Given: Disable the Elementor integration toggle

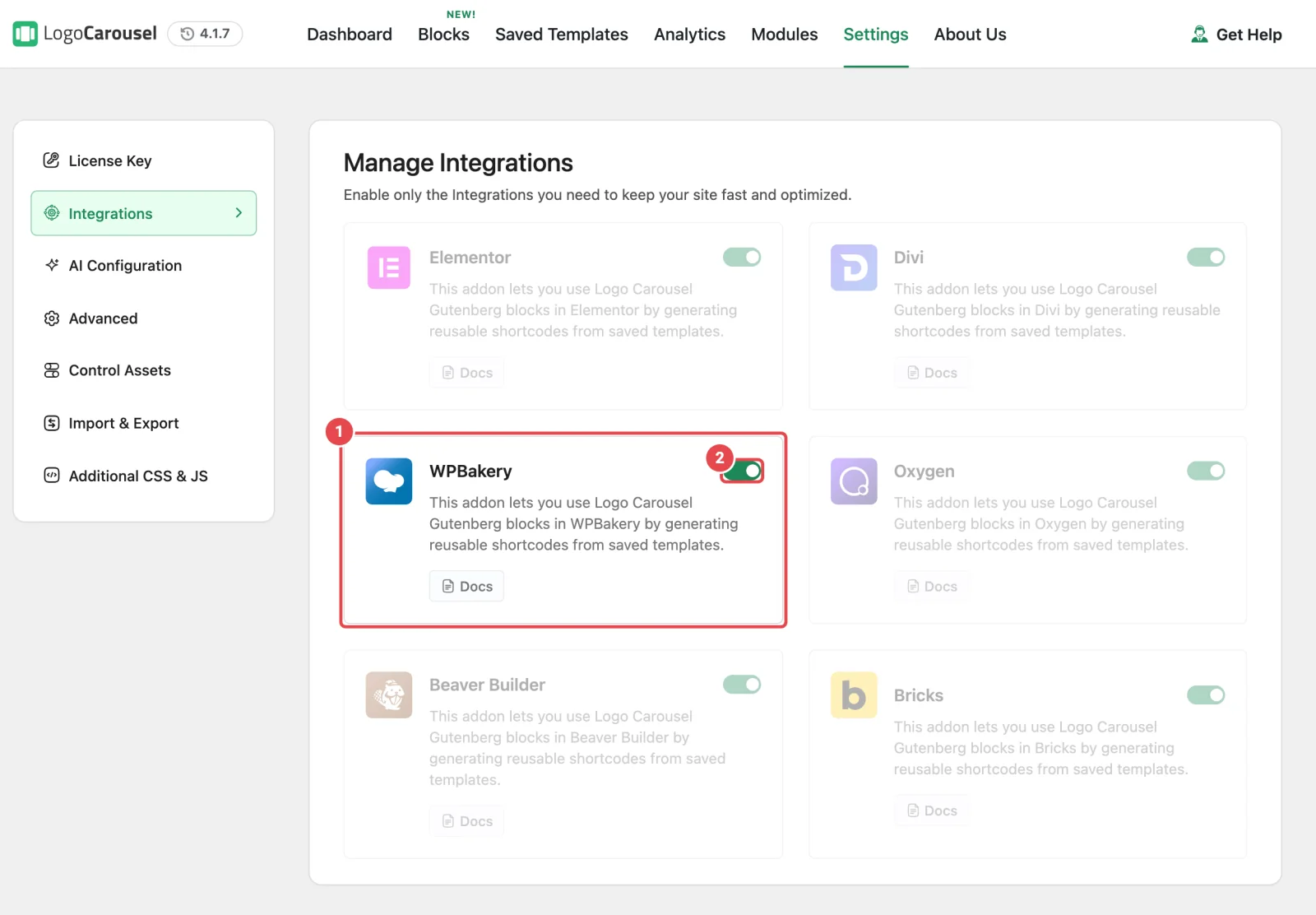Looking at the screenshot, I should 742,258.
